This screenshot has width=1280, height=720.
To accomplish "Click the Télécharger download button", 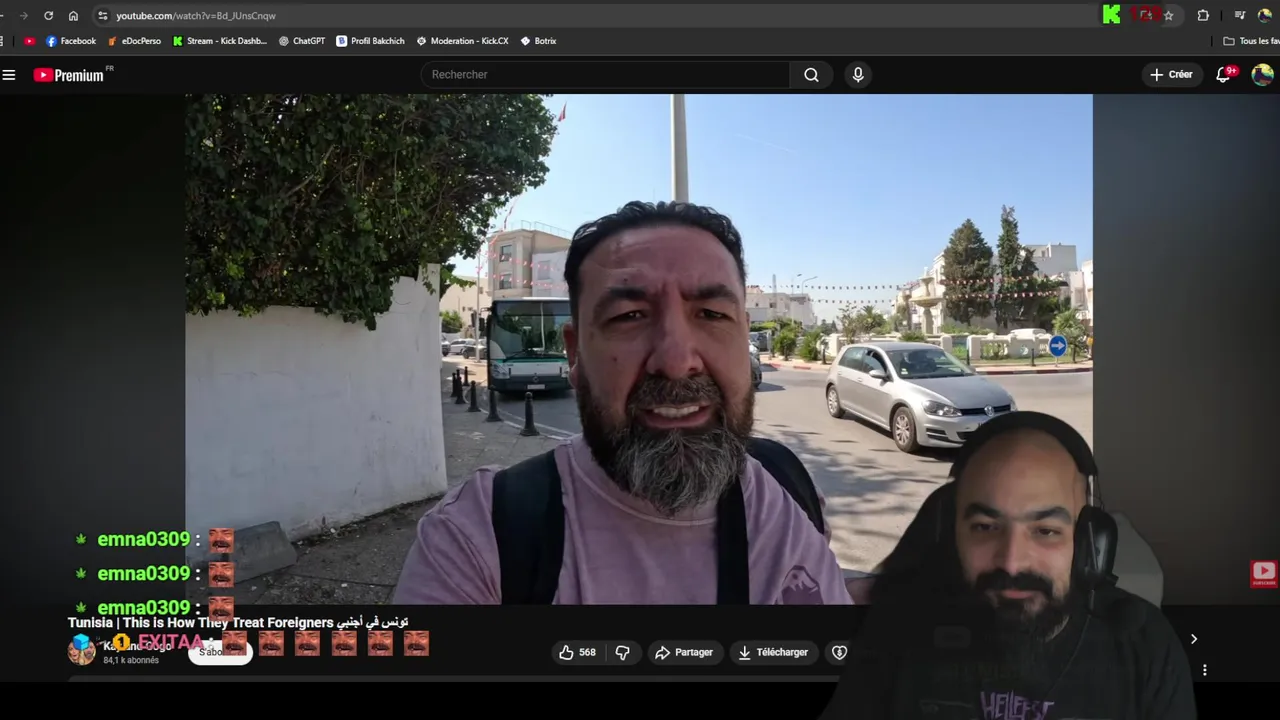I will pyautogui.click(x=773, y=652).
